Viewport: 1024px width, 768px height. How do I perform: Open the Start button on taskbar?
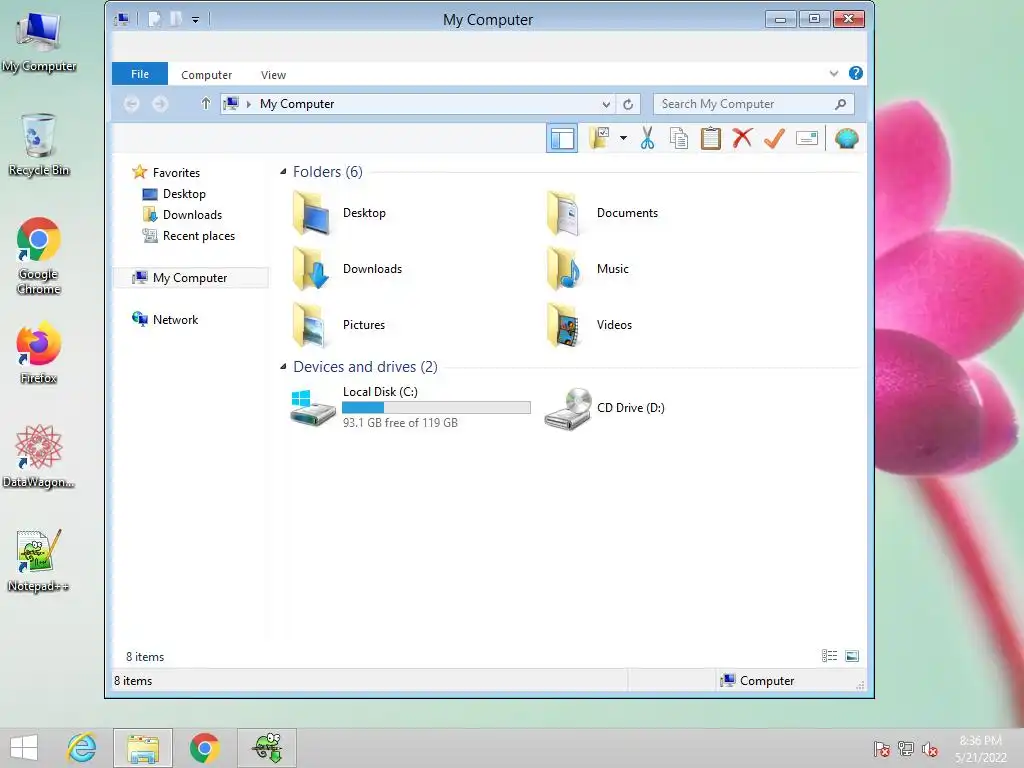[24, 748]
